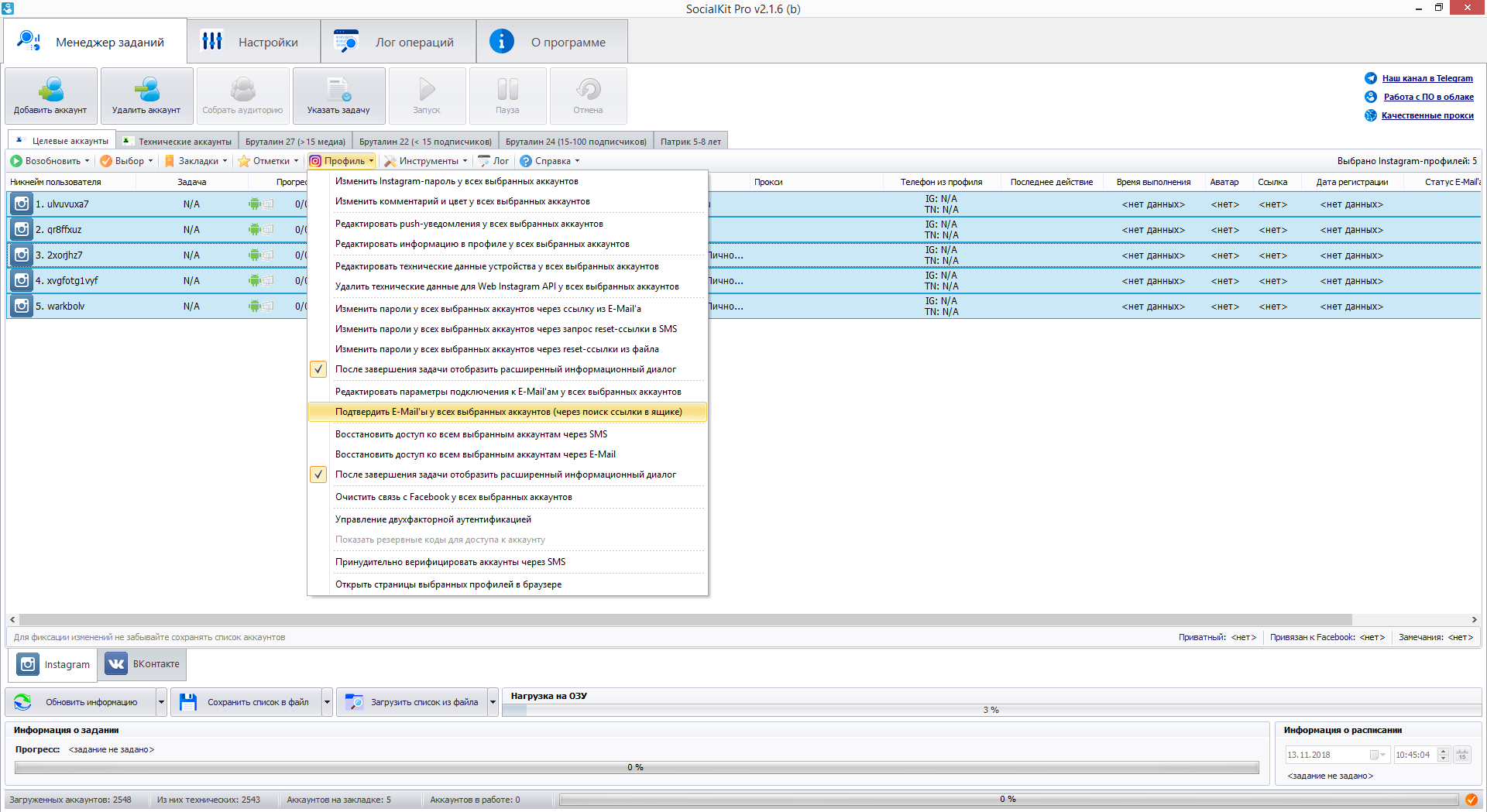This screenshot has width=1487, height=812.
Task: Click the Android device icon in row ulvuvuxa7
Action: click(x=255, y=204)
